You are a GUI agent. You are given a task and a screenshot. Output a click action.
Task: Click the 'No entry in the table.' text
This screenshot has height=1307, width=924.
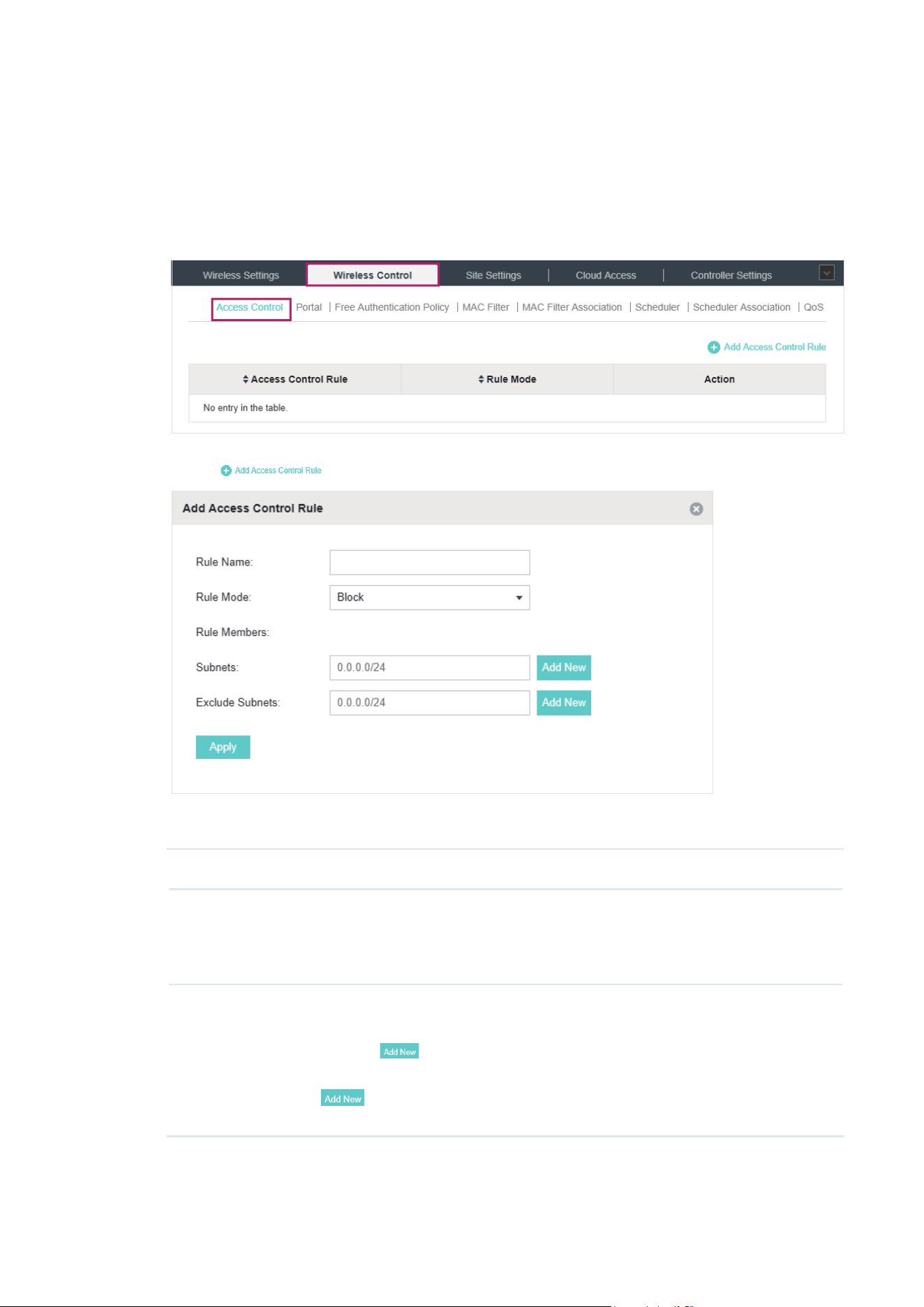click(x=245, y=408)
